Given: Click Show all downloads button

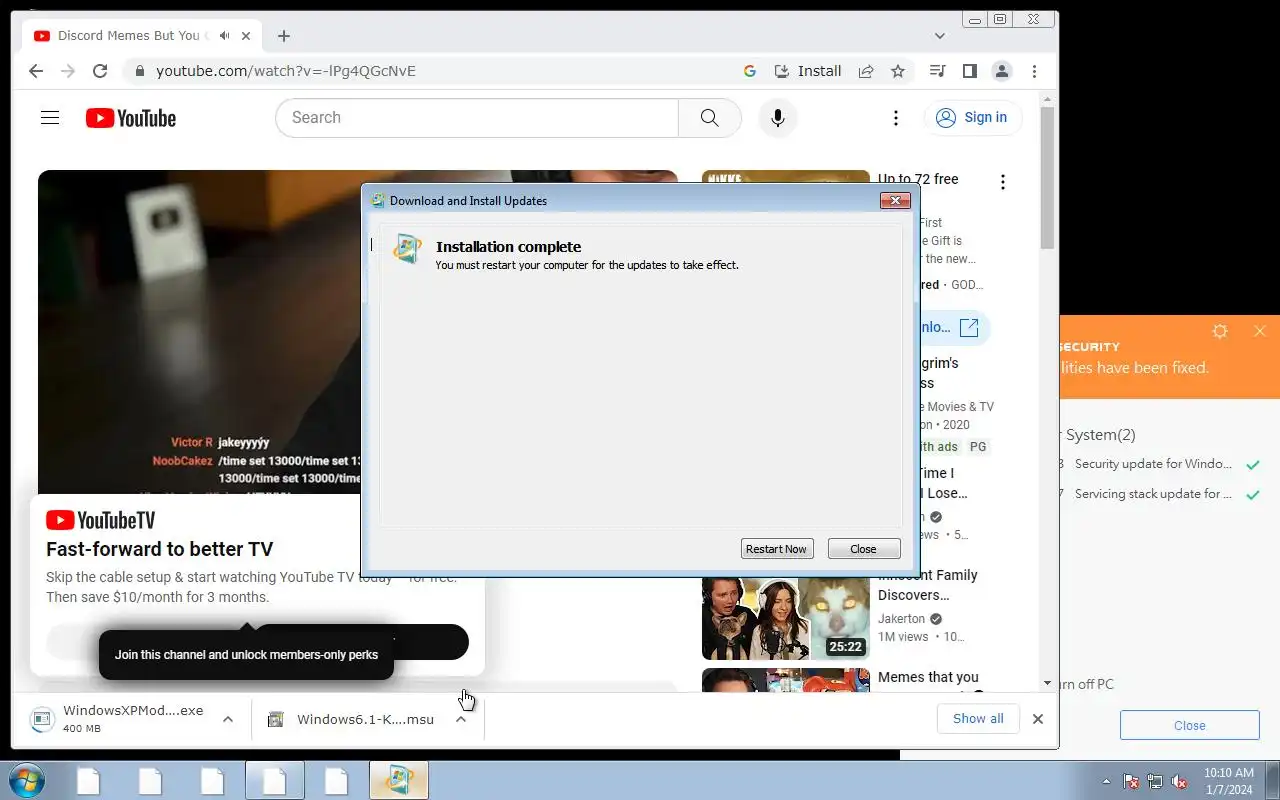Looking at the screenshot, I should click(978, 719).
